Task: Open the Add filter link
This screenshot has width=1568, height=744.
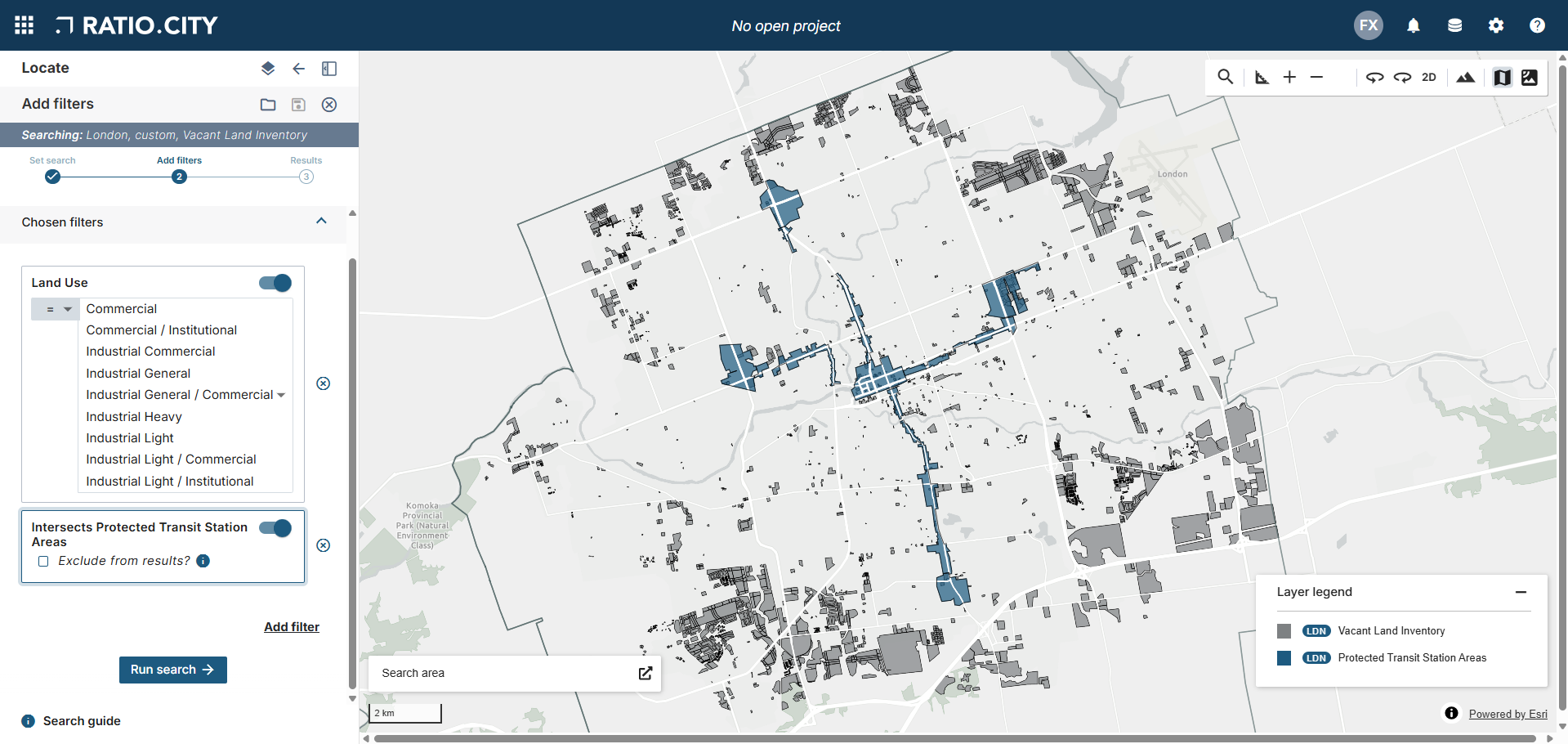Action: point(292,626)
